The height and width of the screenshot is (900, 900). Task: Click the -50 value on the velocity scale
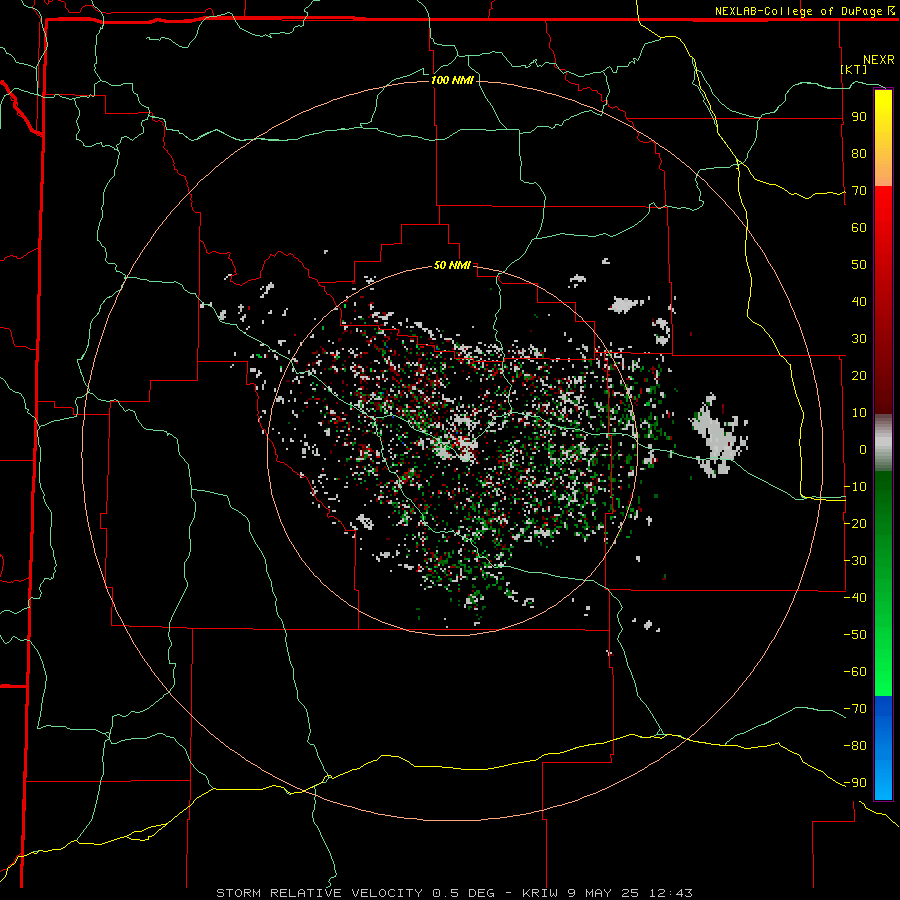pyautogui.click(x=855, y=635)
